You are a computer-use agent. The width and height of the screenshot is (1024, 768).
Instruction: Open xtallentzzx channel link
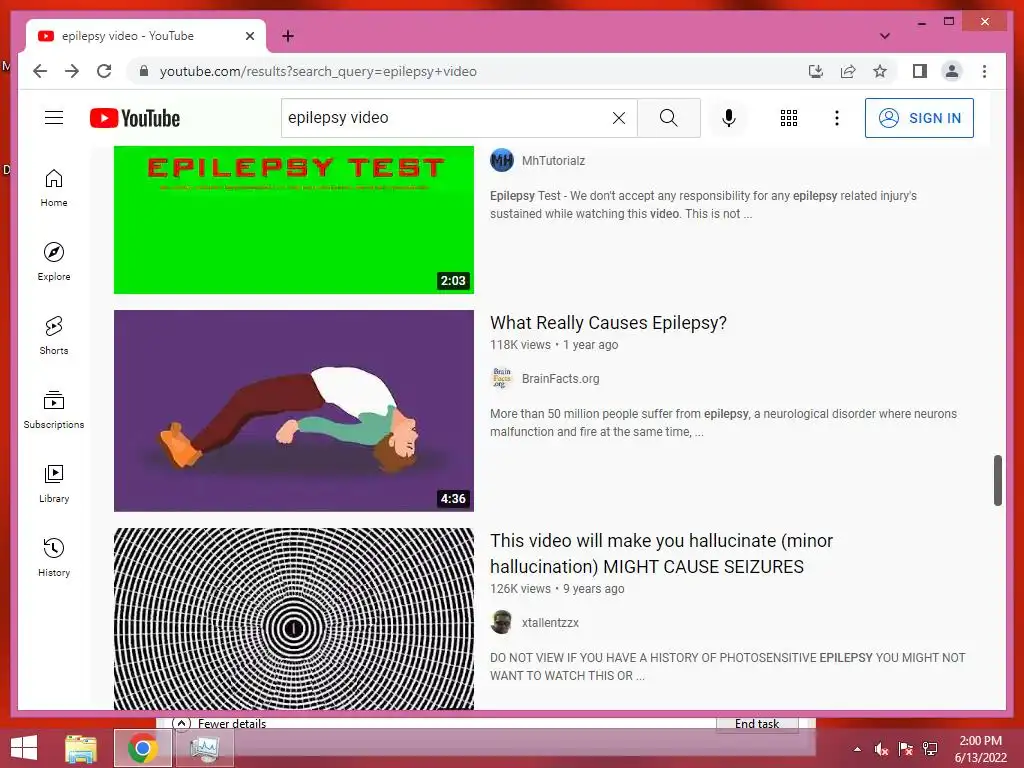click(x=550, y=623)
